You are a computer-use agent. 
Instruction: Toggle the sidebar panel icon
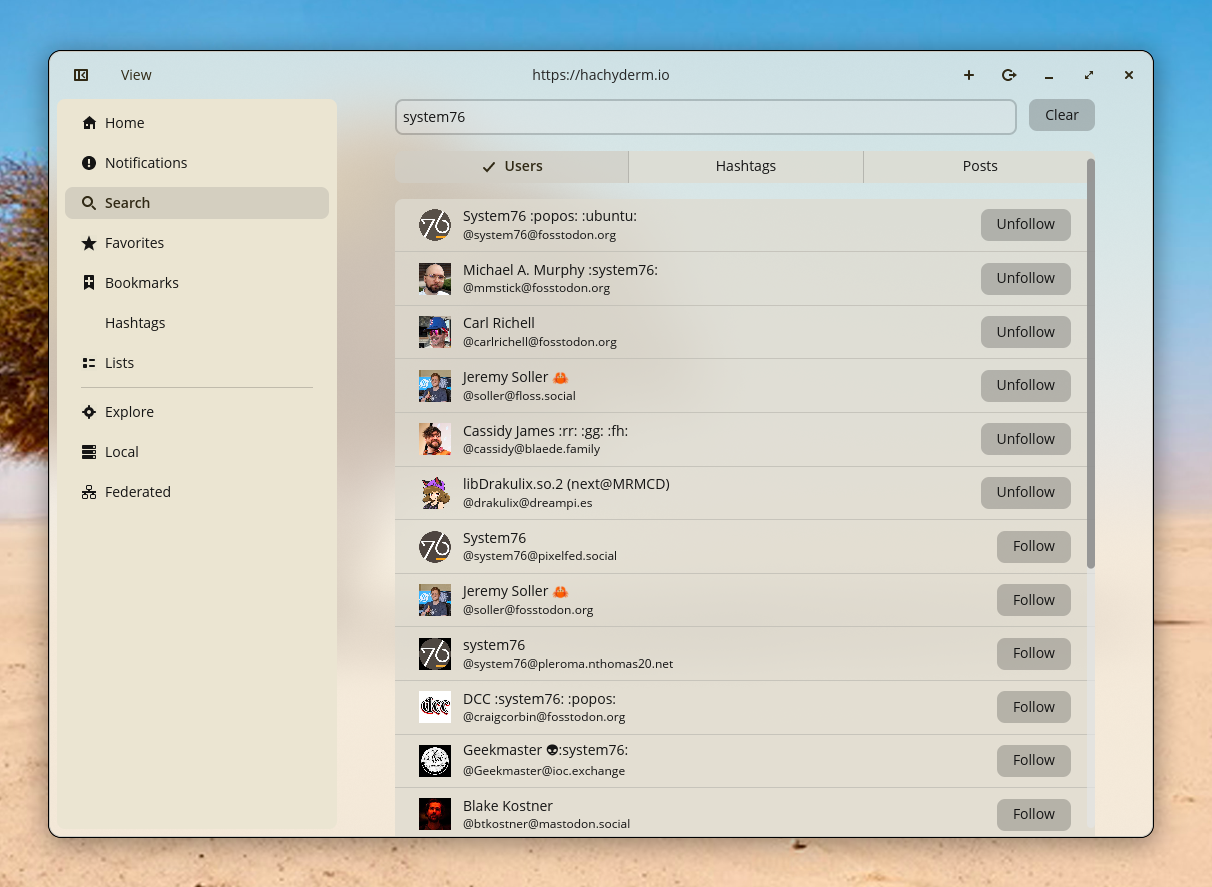(x=81, y=75)
